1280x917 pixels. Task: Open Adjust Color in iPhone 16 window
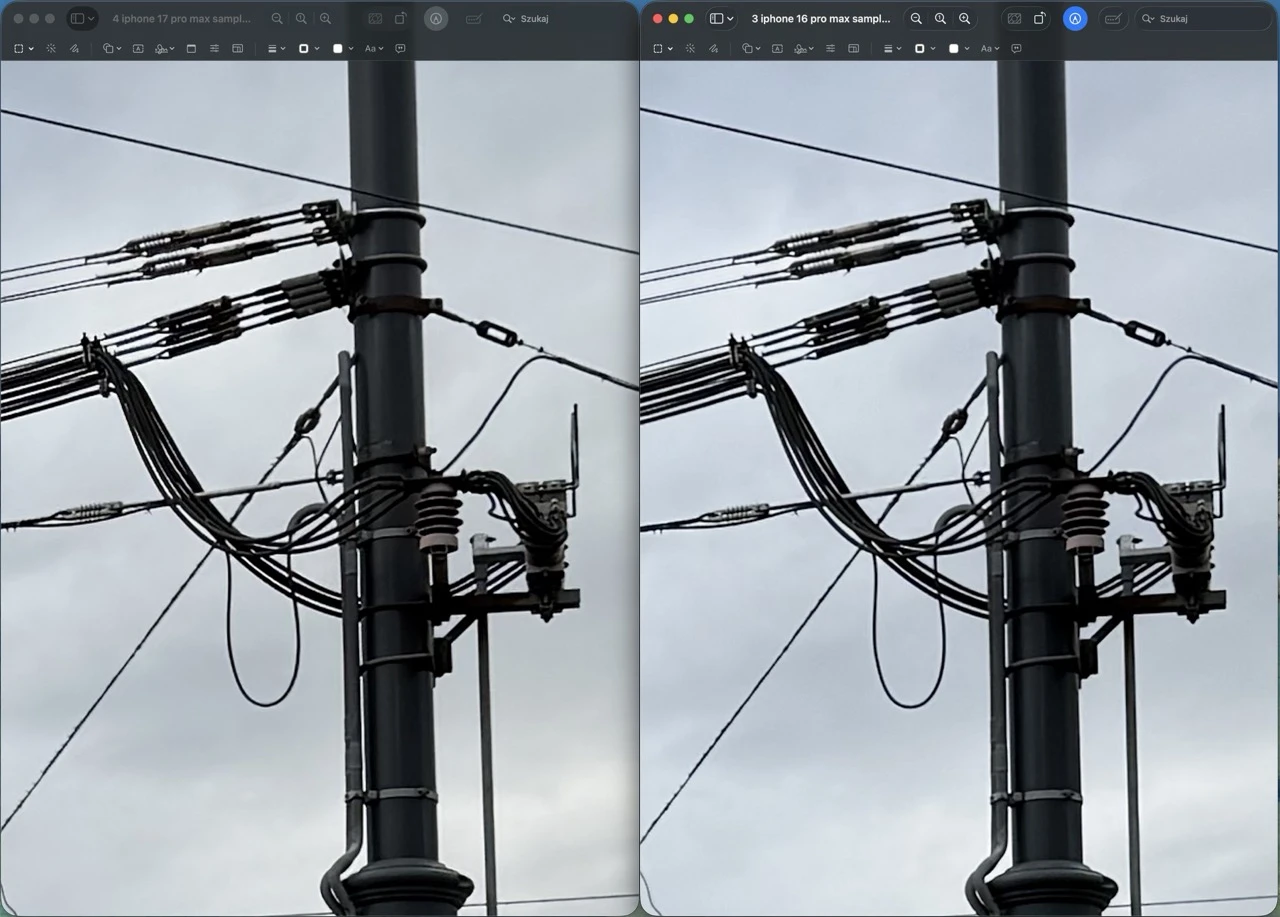tap(830, 48)
